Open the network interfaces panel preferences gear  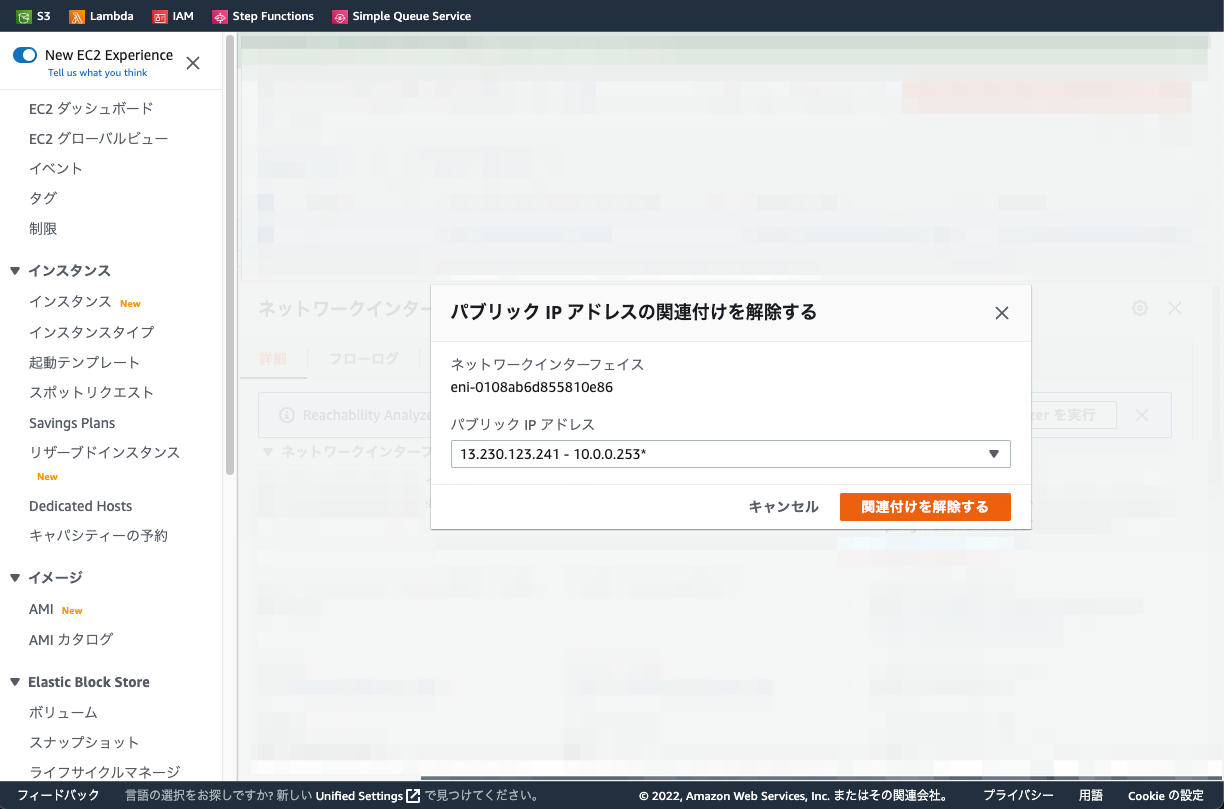tap(1139, 308)
